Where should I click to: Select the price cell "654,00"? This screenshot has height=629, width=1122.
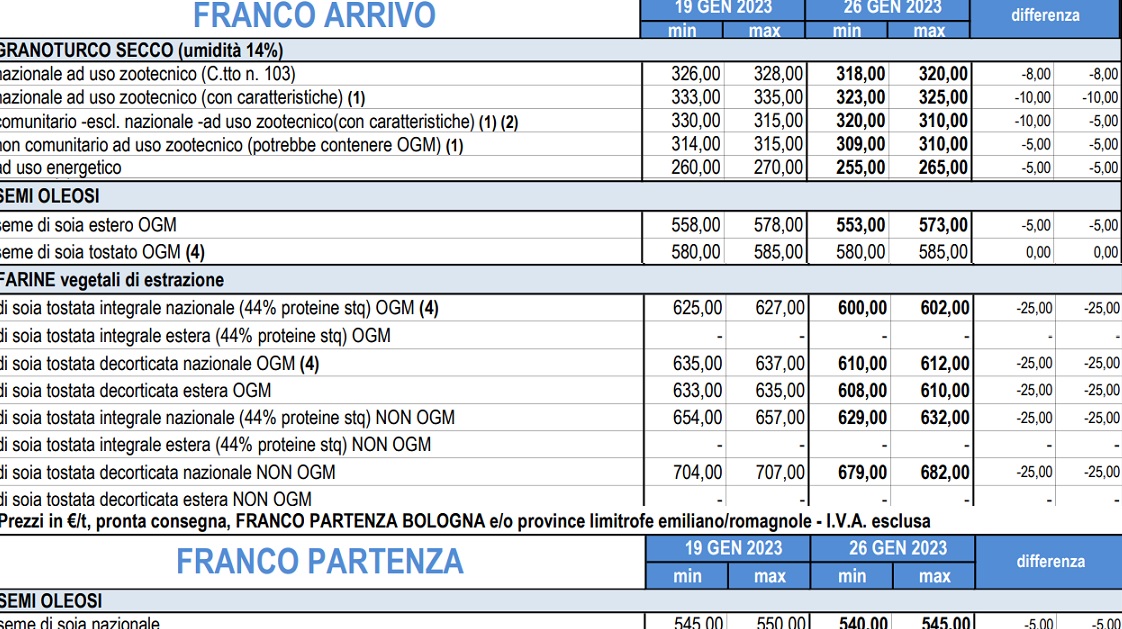pyautogui.click(x=698, y=417)
